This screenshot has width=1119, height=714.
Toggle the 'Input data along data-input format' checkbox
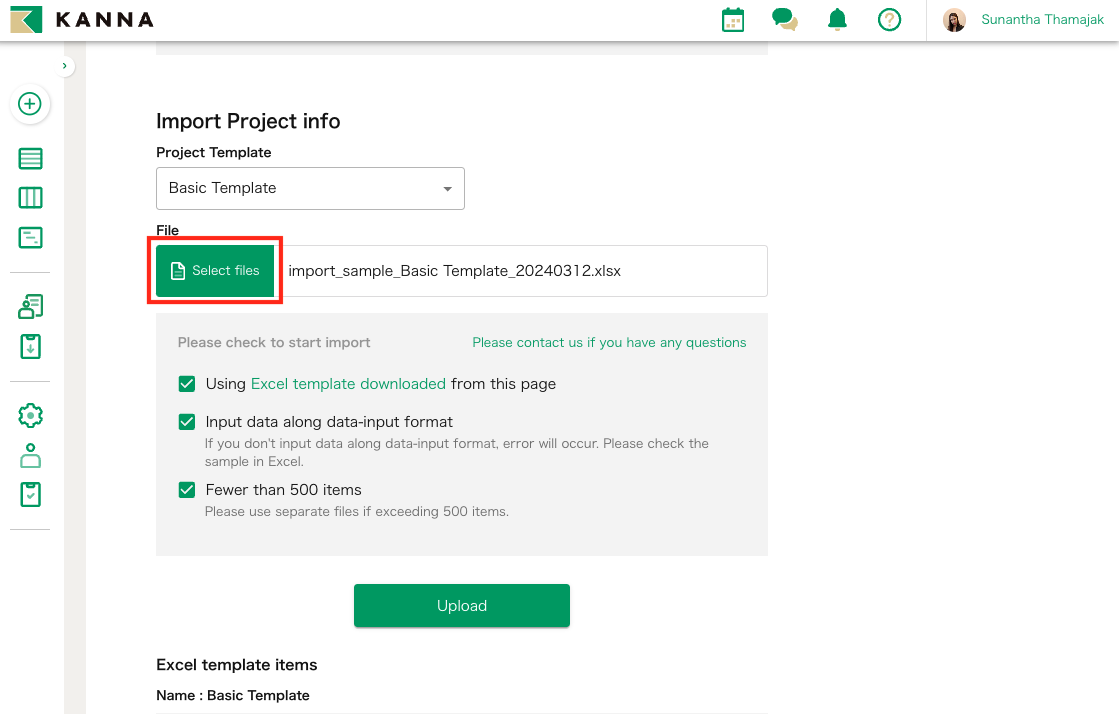(x=186, y=421)
